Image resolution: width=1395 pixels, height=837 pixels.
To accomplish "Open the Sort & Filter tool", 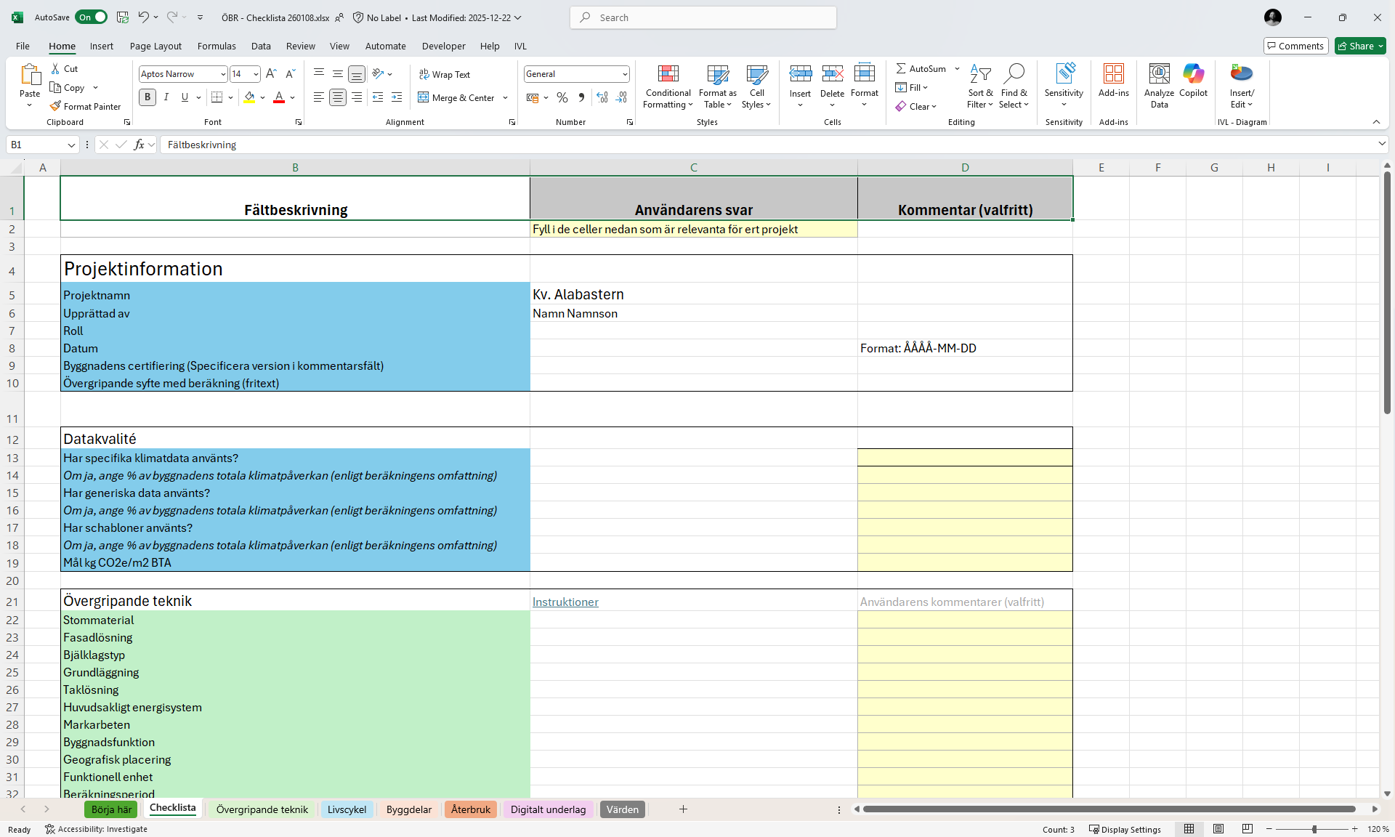I will click(x=980, y=87).
